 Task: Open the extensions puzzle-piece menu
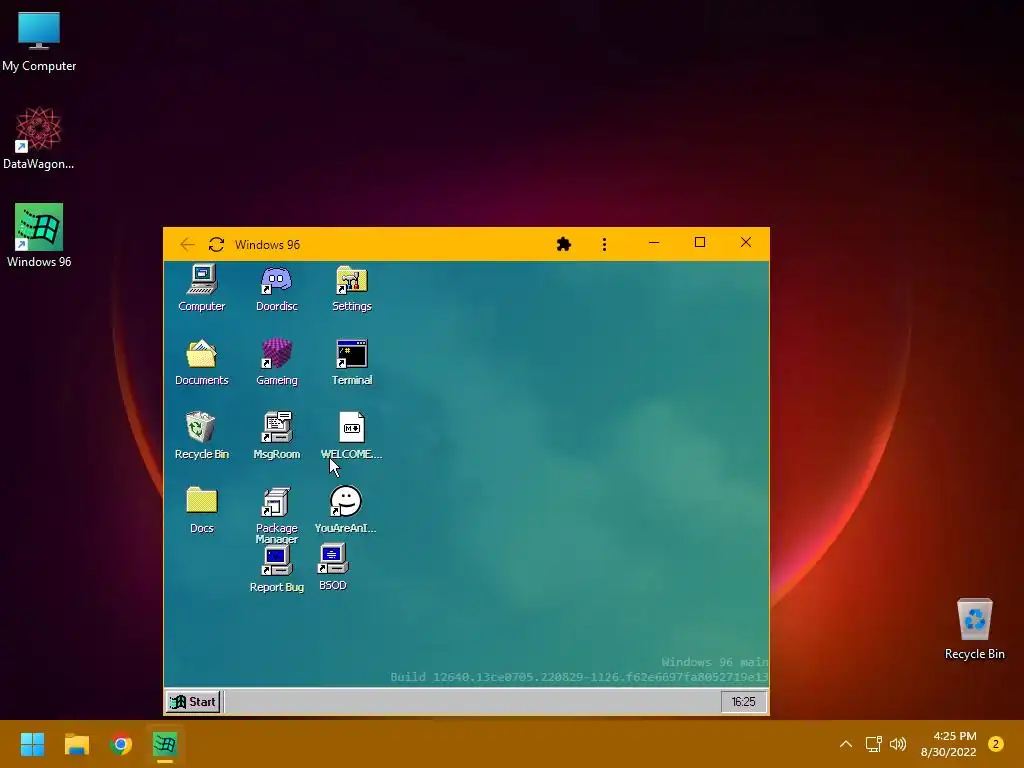tap(564, 244)
